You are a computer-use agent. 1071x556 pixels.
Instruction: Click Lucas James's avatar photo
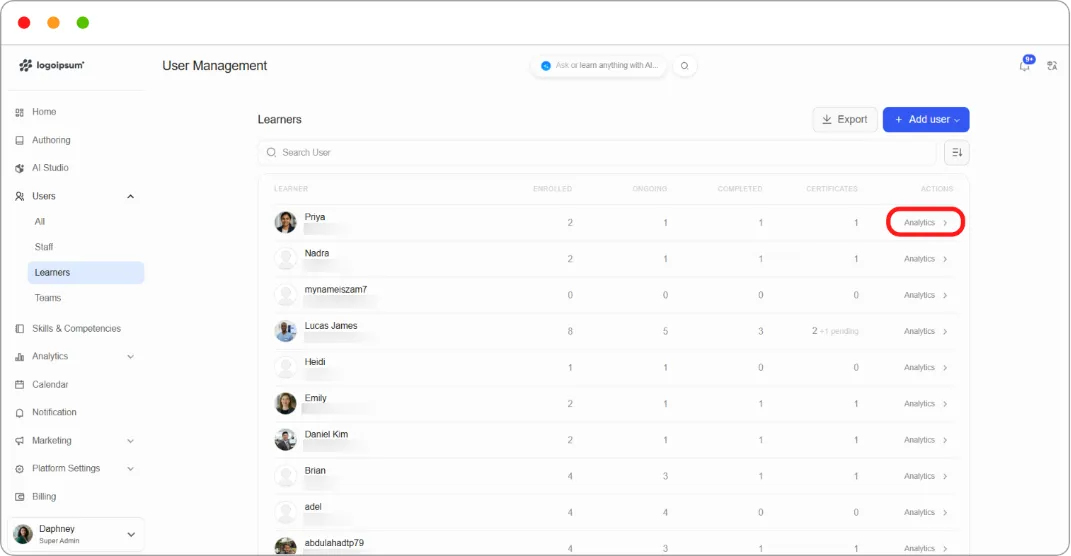(286, 331)
